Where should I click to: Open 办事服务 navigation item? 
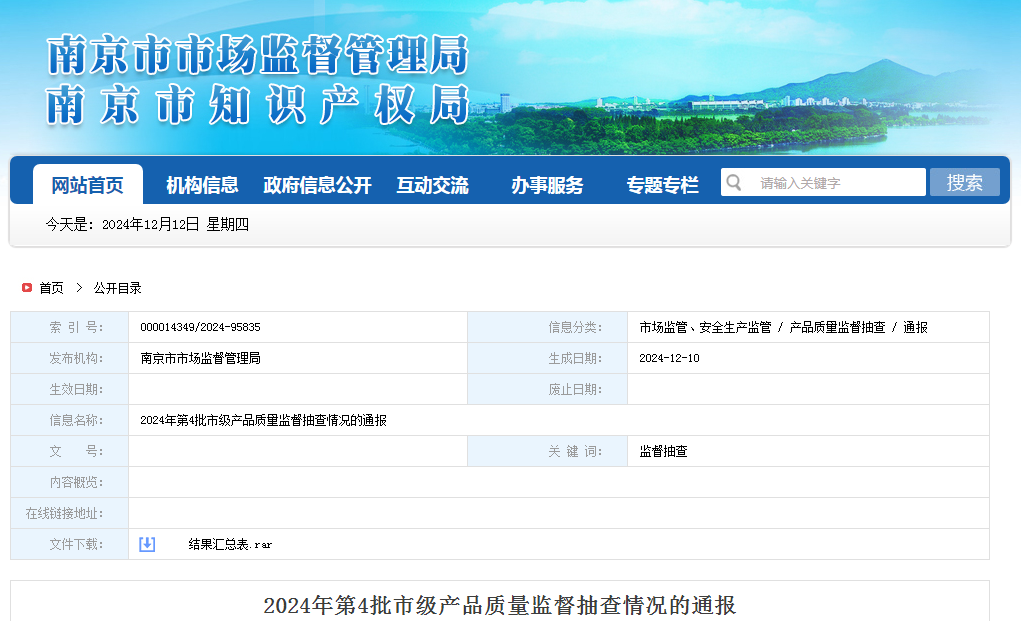[x=547, y=185]
